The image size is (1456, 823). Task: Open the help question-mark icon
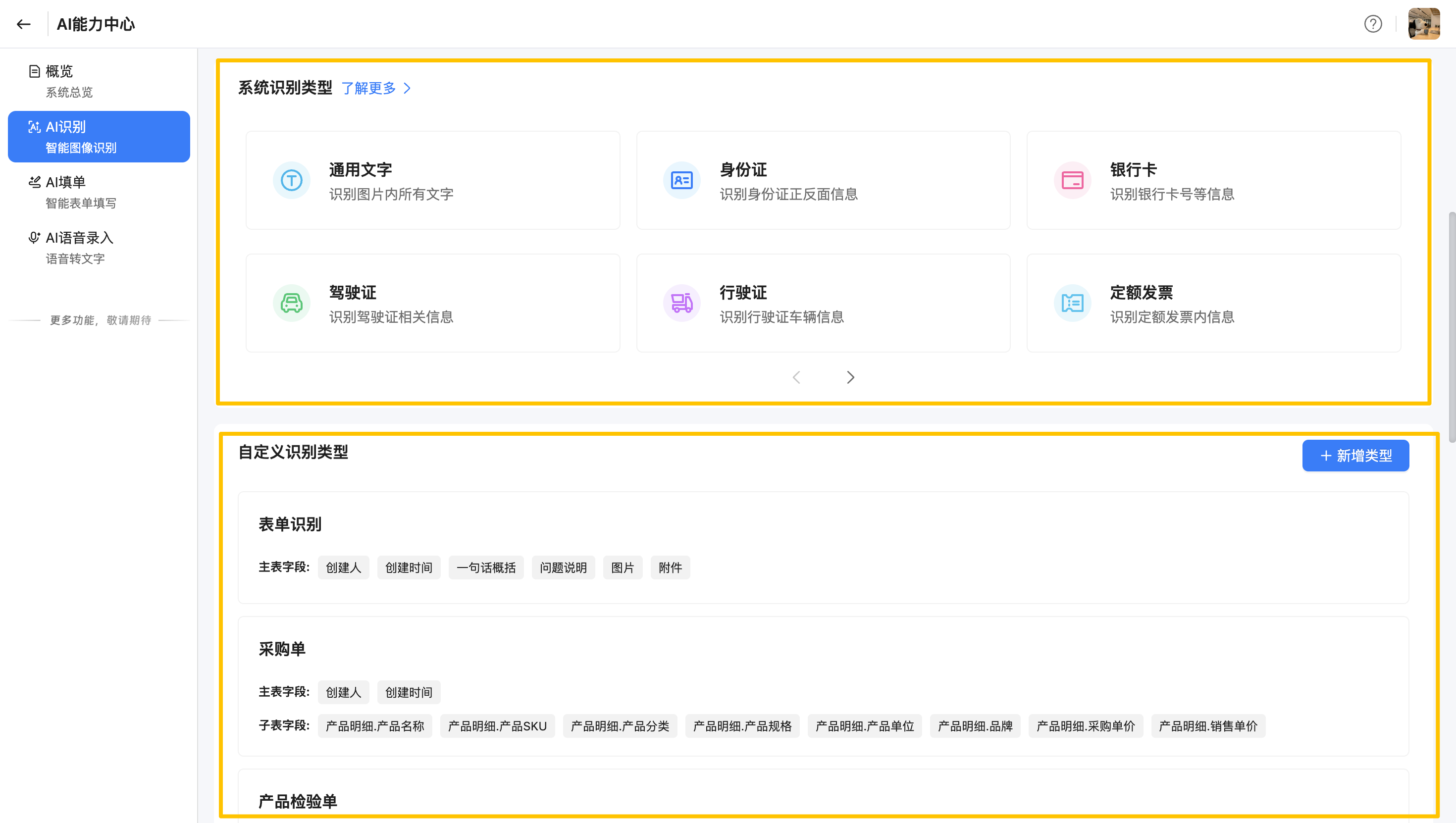pyautogui.click(x=1373, y=24)
